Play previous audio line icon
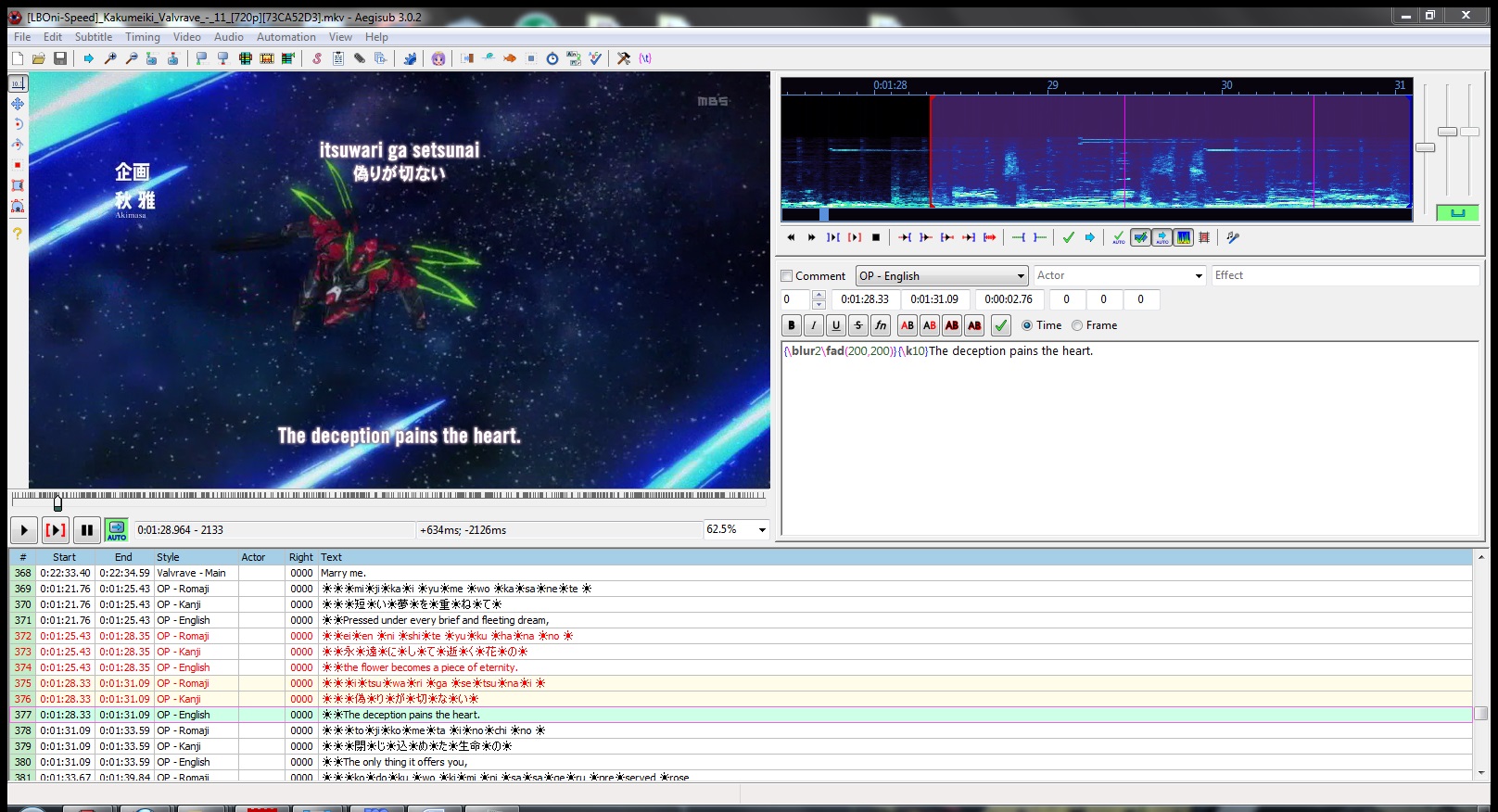This screenshot has height=812, width=1498. click(x=791, y=237)
